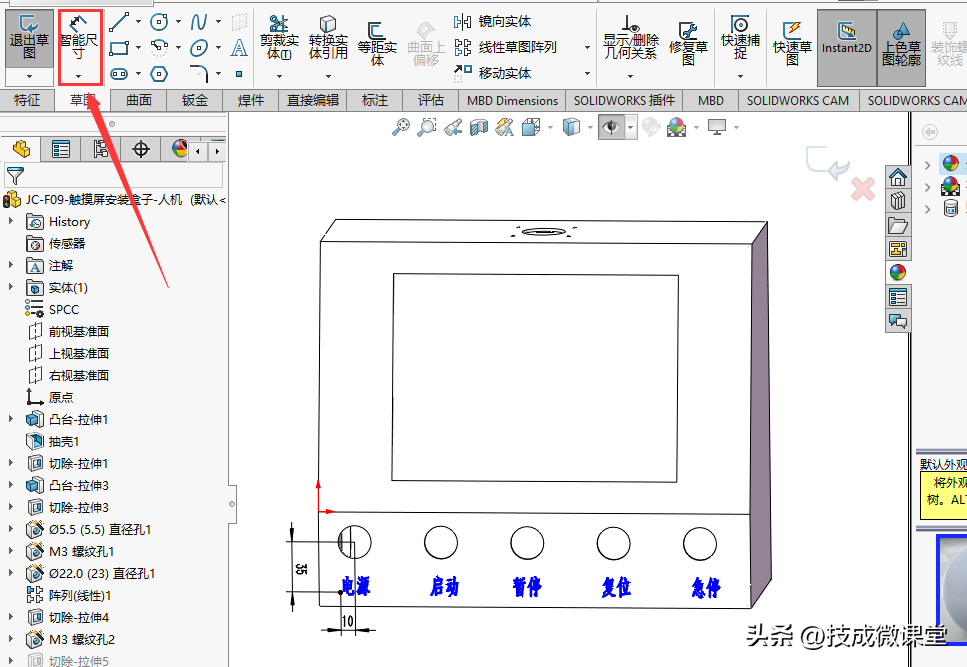
Task: Select the Polygon sketch tool
Action: tap(159, 74)
